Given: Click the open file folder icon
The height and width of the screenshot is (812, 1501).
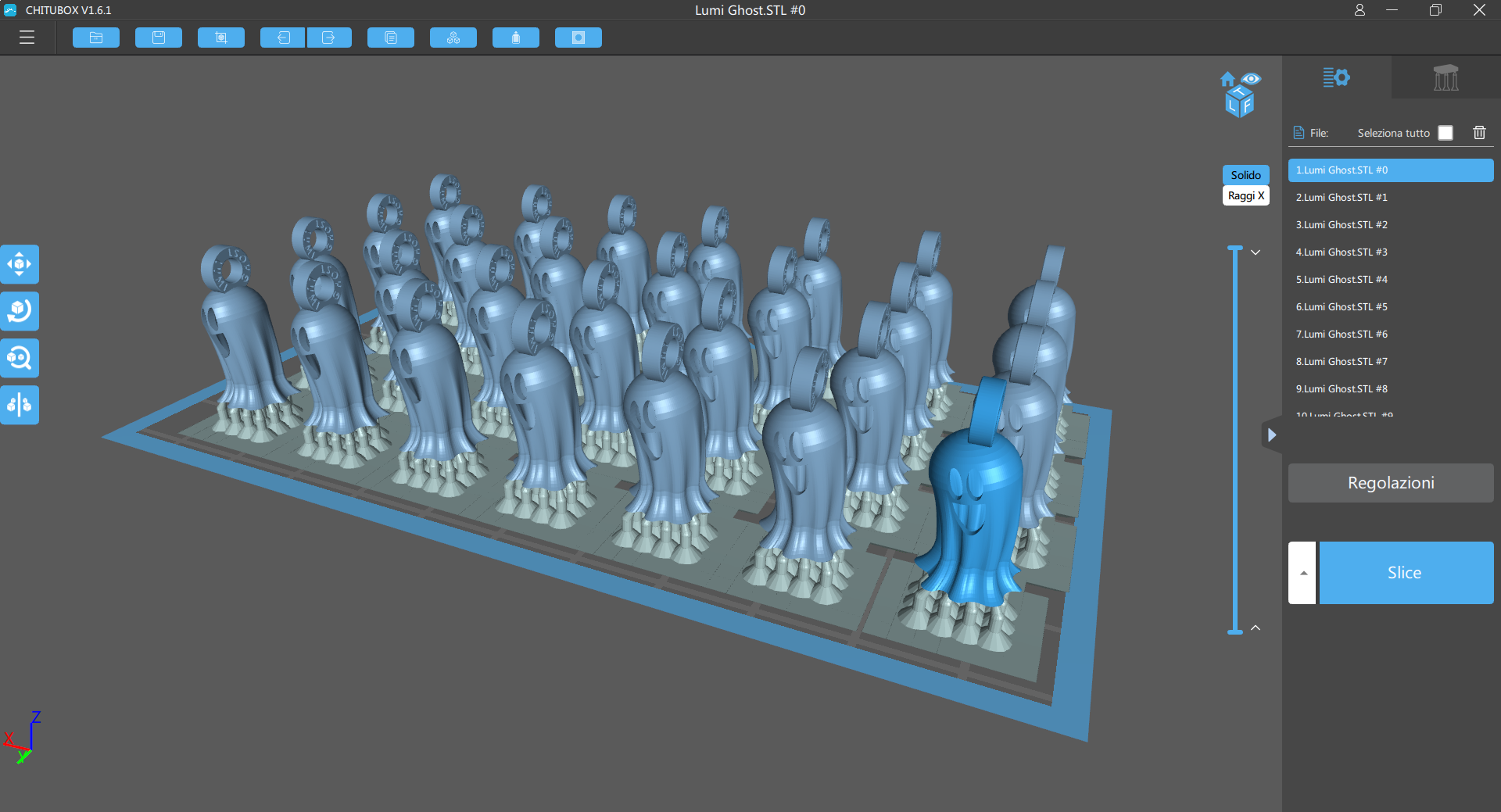Looking at the screenshot, I should (96, 38).
